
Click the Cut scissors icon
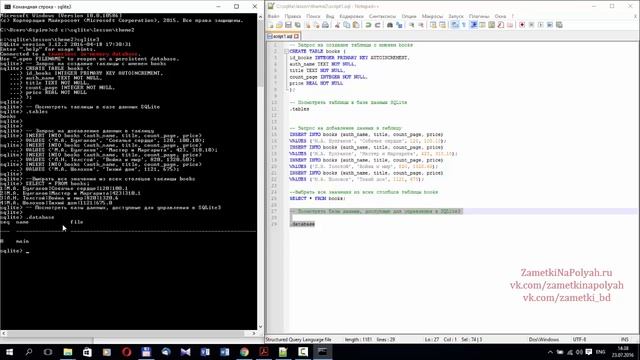pyautogui.click(x=338, y=25)
